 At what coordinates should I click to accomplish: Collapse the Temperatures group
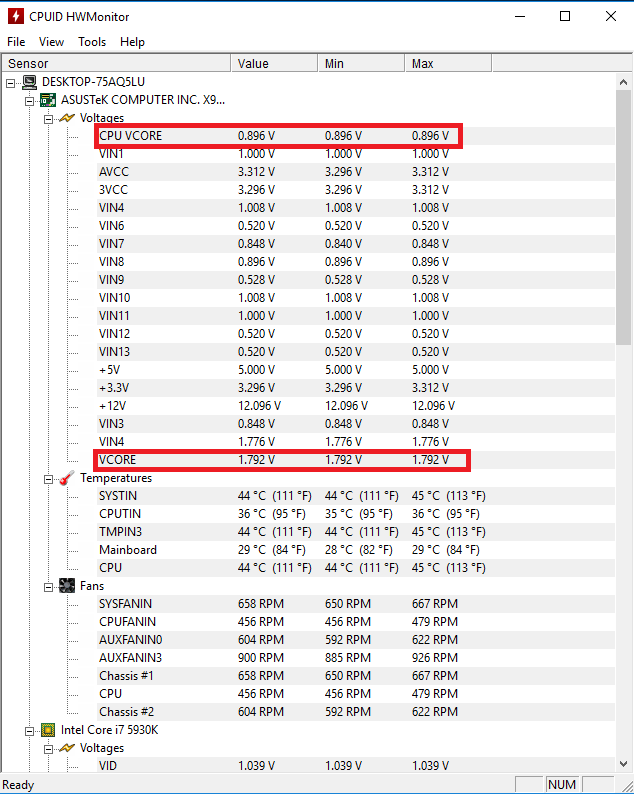[x=48, y=479]
